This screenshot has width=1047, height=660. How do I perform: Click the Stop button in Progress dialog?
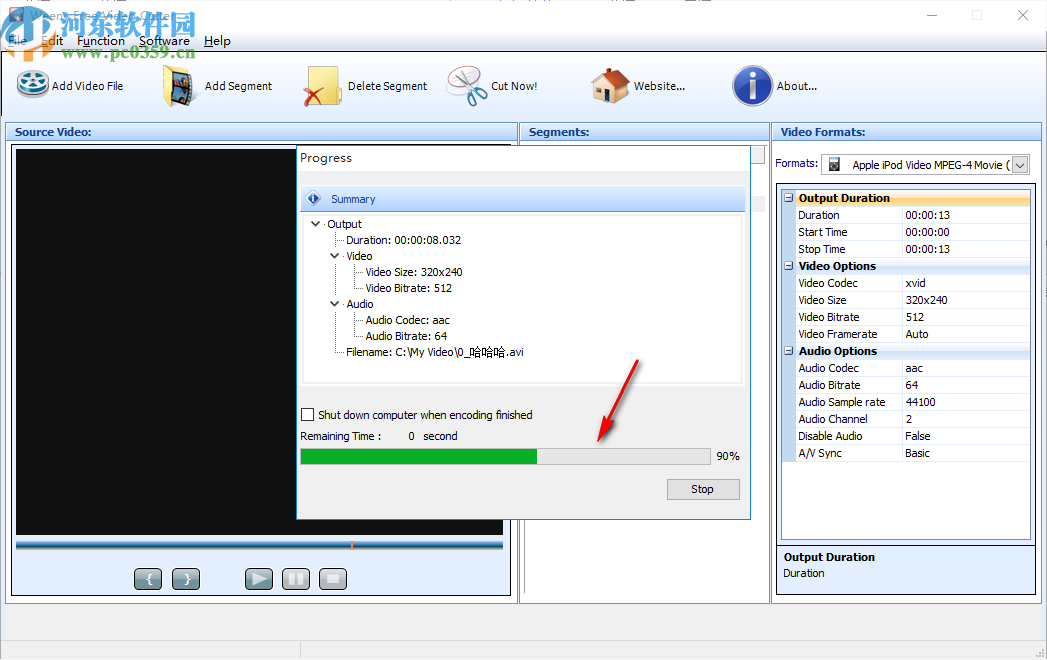703,489
